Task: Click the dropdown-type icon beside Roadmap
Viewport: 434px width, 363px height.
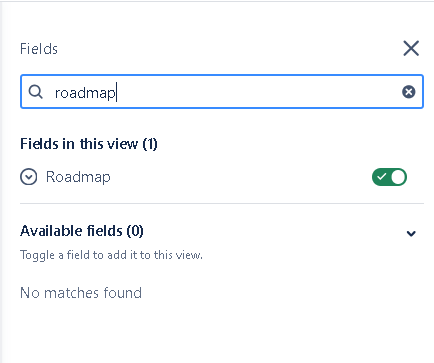Action: point(29,177)
